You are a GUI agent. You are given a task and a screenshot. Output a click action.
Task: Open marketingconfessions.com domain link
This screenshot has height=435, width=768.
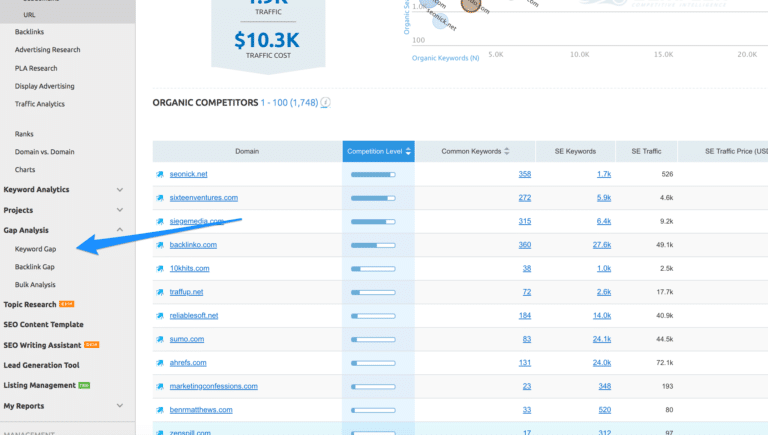(x=214, y=386)
